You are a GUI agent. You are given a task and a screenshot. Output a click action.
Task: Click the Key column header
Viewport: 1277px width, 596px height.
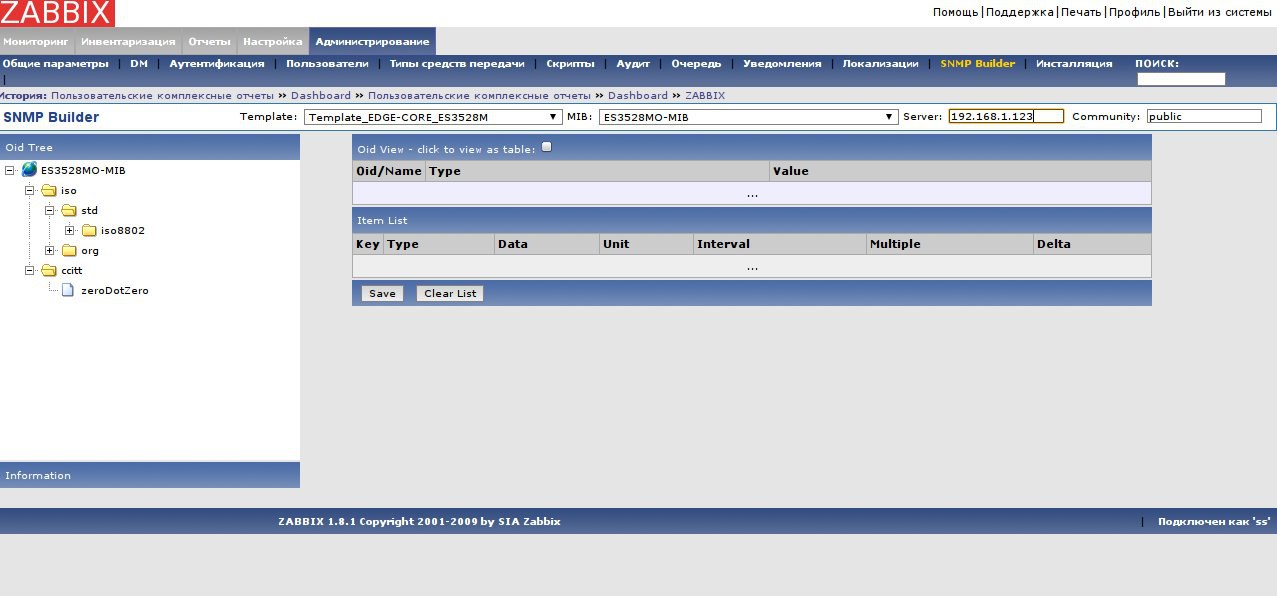tap(368, 244)
